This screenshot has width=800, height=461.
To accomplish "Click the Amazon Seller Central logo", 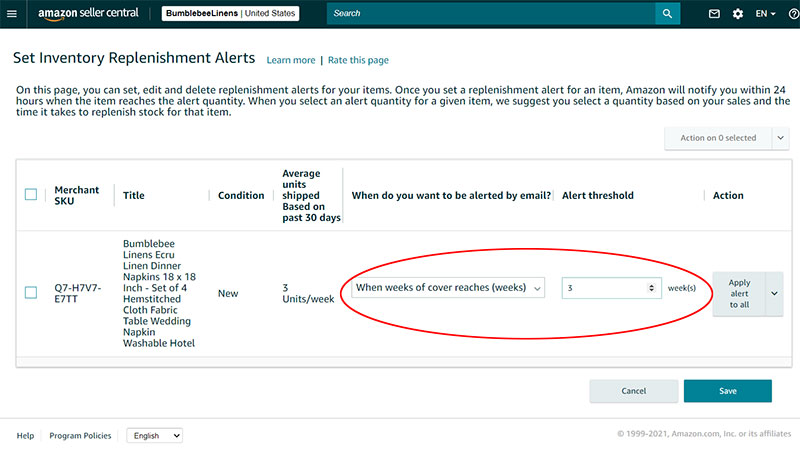I will (x=88, y=14).
